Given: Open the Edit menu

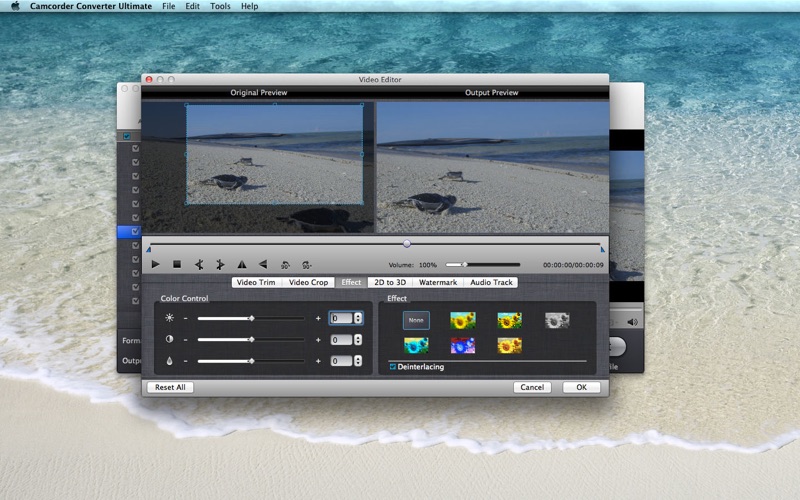Looking at the screenshot, I should point(192,6).
